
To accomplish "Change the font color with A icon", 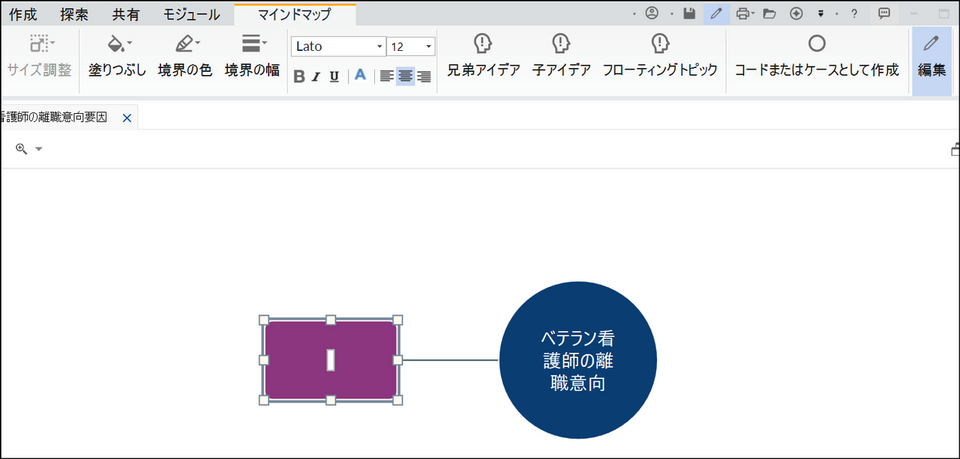I will pos(360,76).
